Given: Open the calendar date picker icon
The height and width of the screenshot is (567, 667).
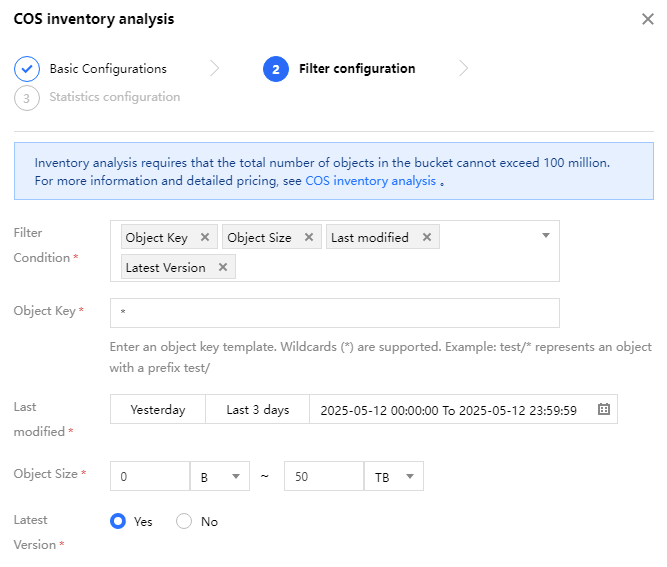Looking at the screenshot, I should tap(604, 410).
